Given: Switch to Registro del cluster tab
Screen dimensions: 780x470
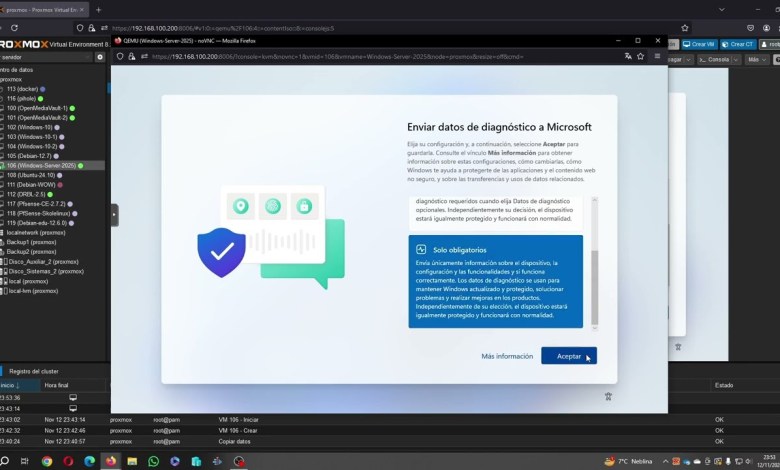Looking at the screenshot, I should coord(33,371).
